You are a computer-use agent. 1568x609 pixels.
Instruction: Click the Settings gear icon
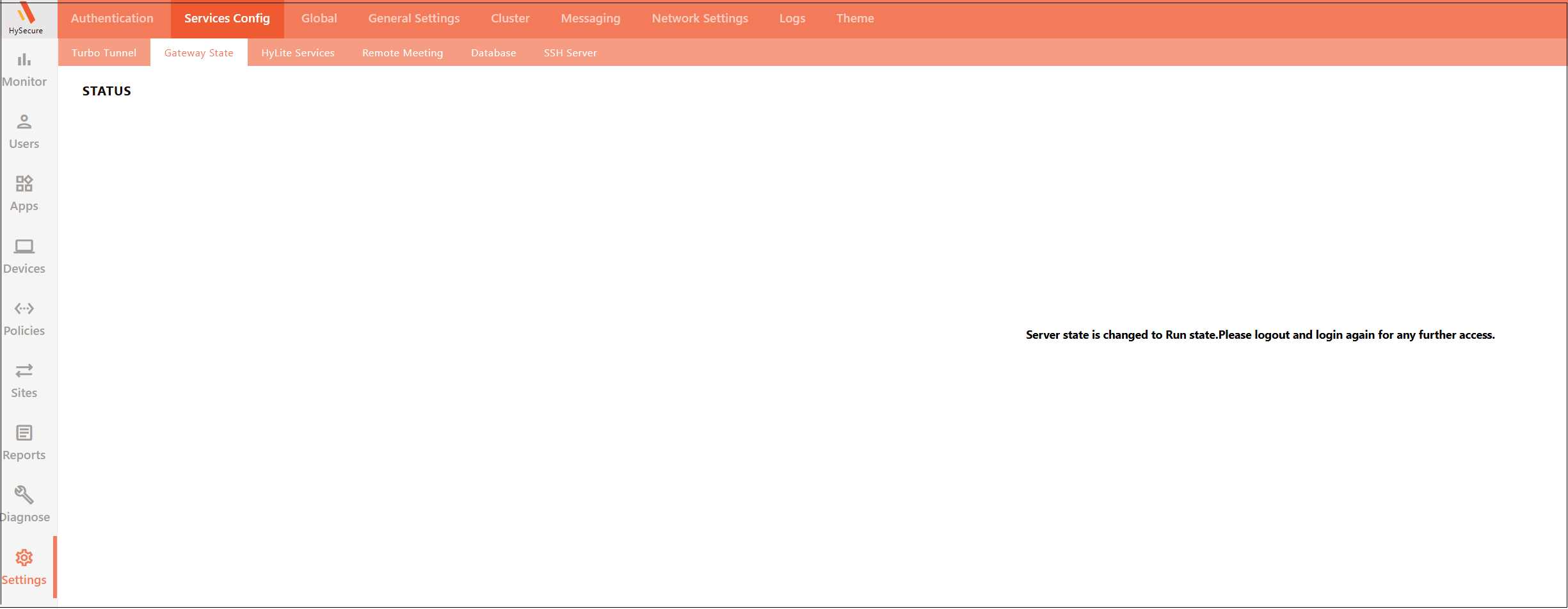pos(24,558)
